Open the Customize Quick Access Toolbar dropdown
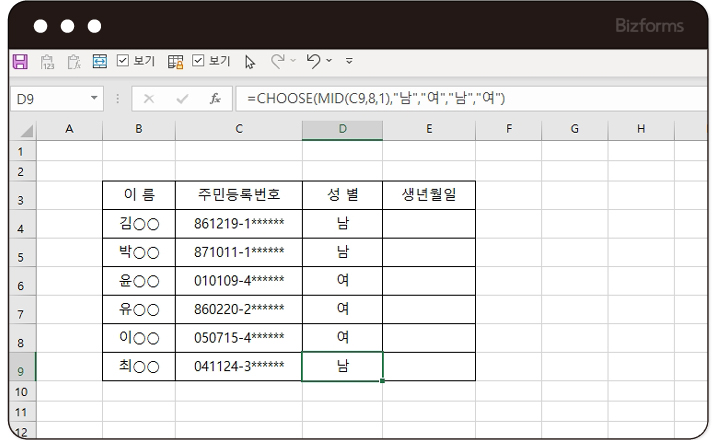The image size is (715, 440). (349, 60)
